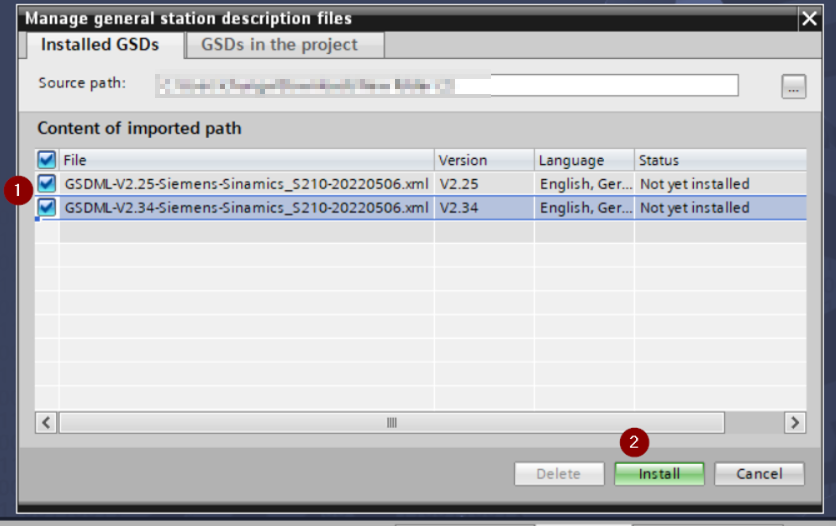Close the Manage general station description files dialog

pos(809,19)
